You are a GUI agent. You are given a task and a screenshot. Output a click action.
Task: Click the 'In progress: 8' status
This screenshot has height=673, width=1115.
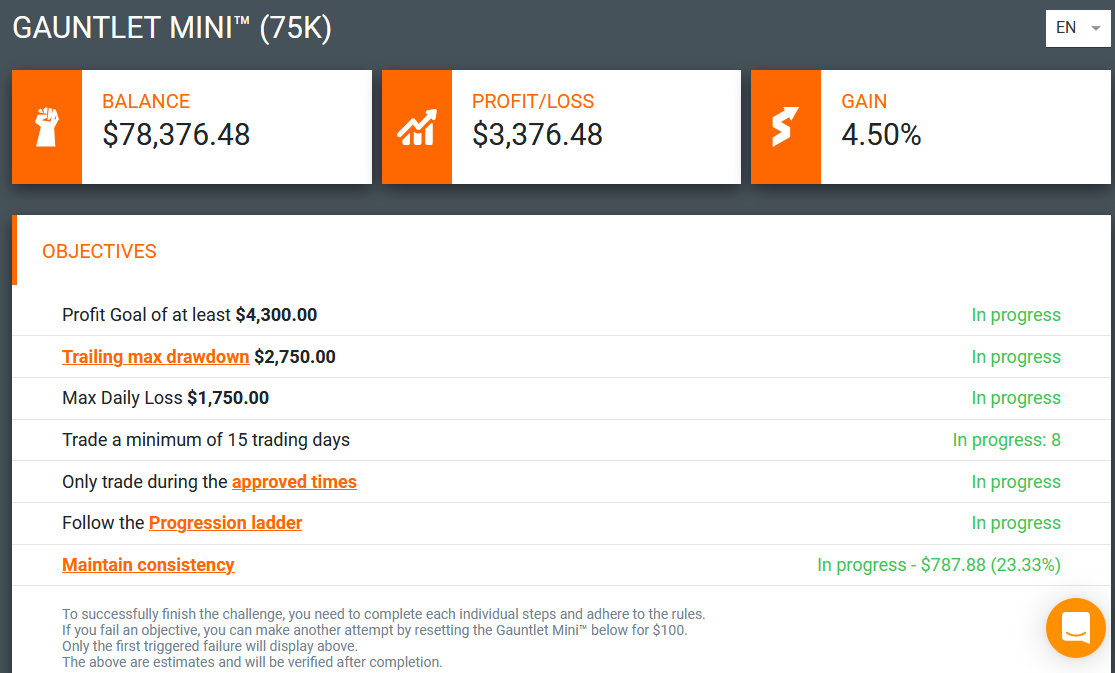pyautogui.click(x=1006, y=440)
